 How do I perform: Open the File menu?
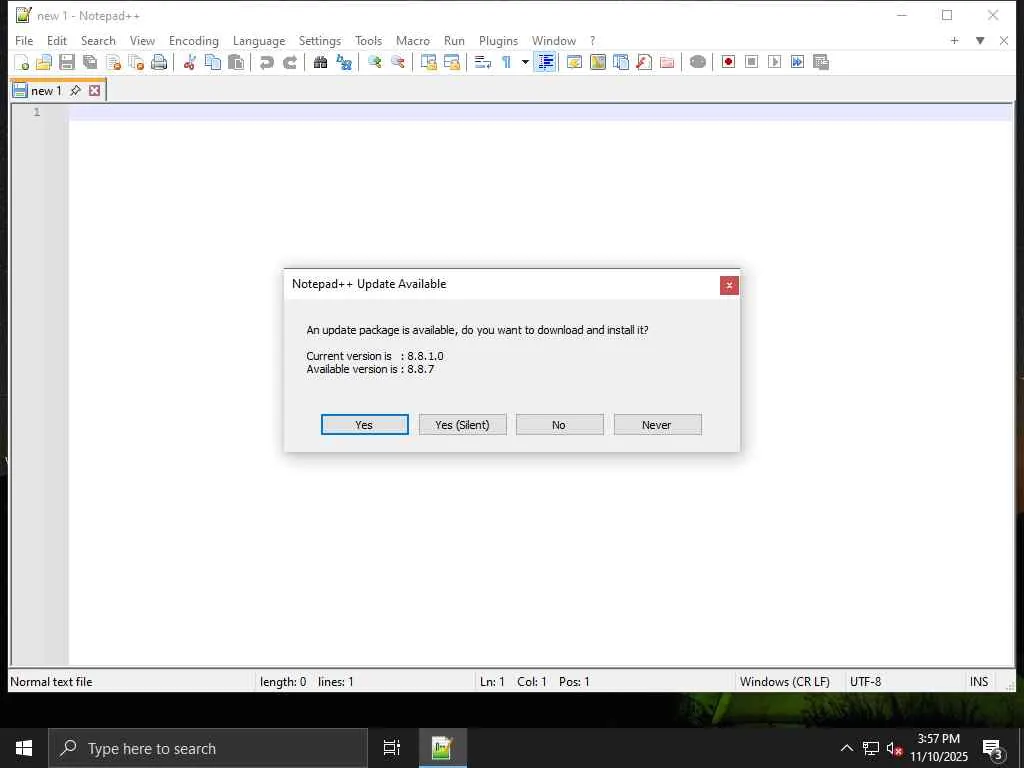coord(24,40)
